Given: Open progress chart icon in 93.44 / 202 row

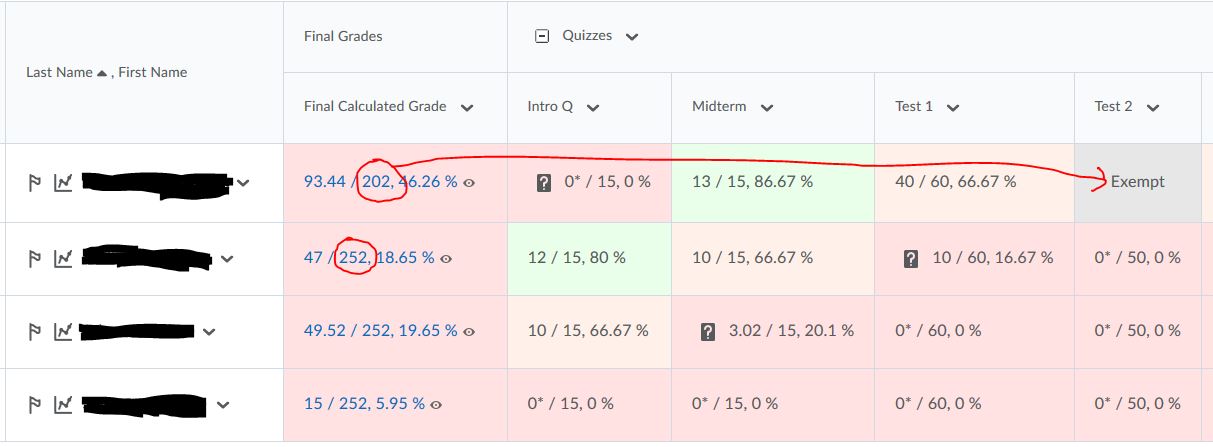Looking at the screenshot, I should [x=63, y=183].
